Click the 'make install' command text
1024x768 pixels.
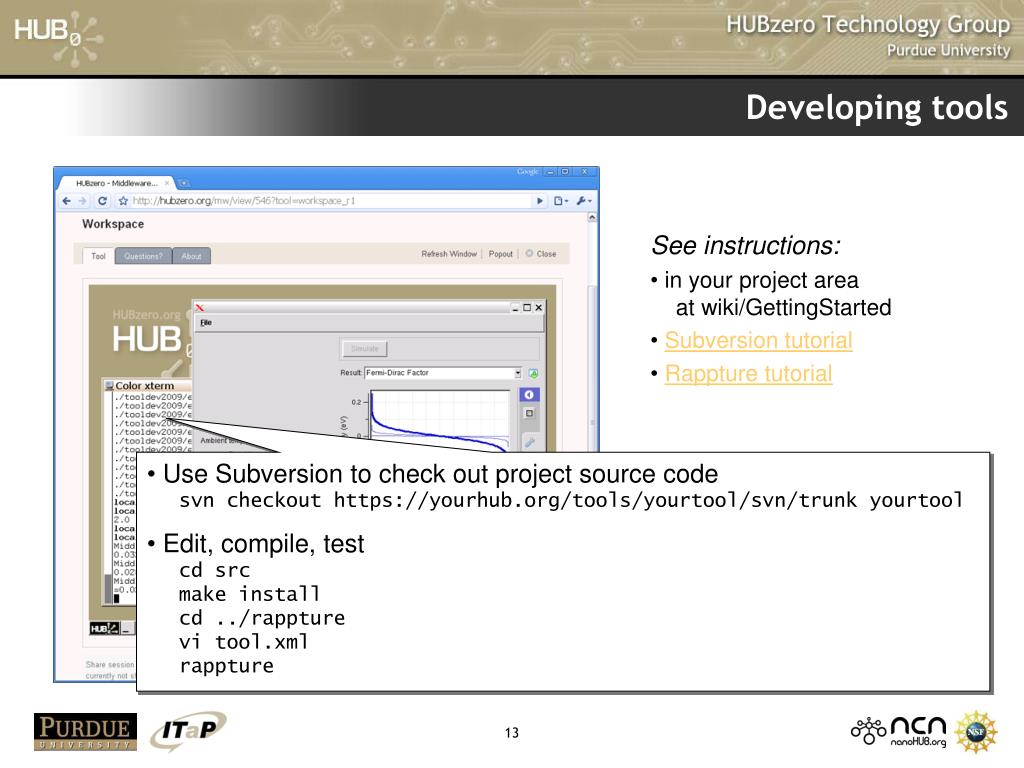pos(249,594)
